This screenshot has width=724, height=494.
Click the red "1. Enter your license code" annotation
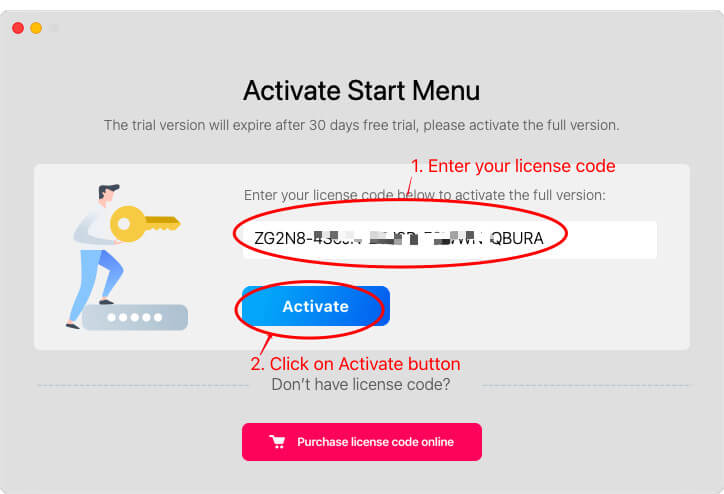(513, 166)
